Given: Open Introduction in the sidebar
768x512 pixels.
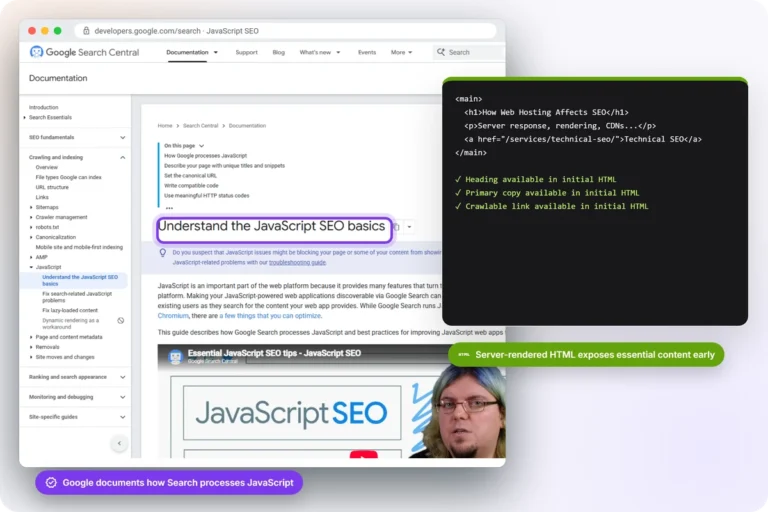Looking at the screenshot, I should pyautogui.click(x=43, y=107).
